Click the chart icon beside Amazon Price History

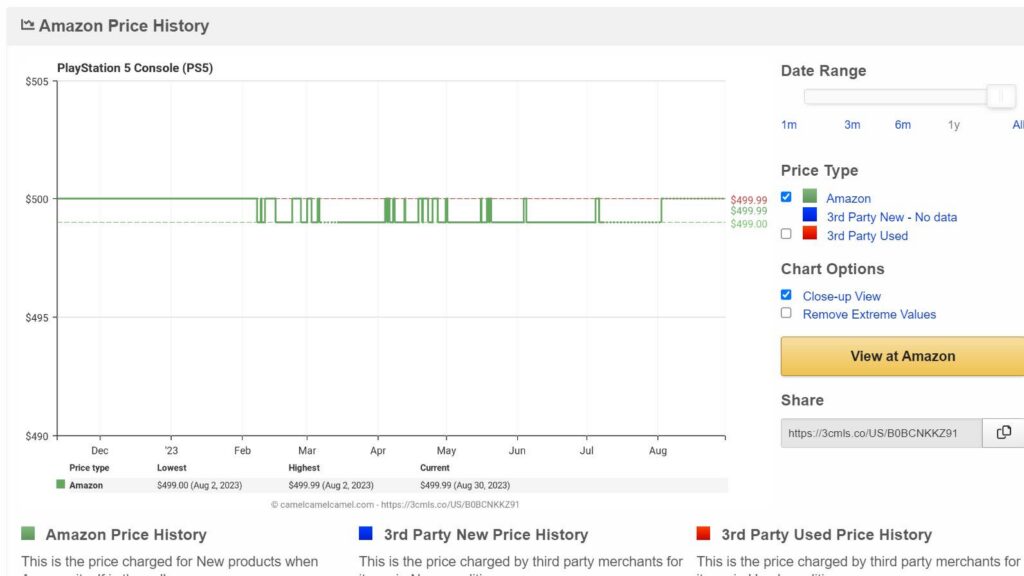(27, 25)
